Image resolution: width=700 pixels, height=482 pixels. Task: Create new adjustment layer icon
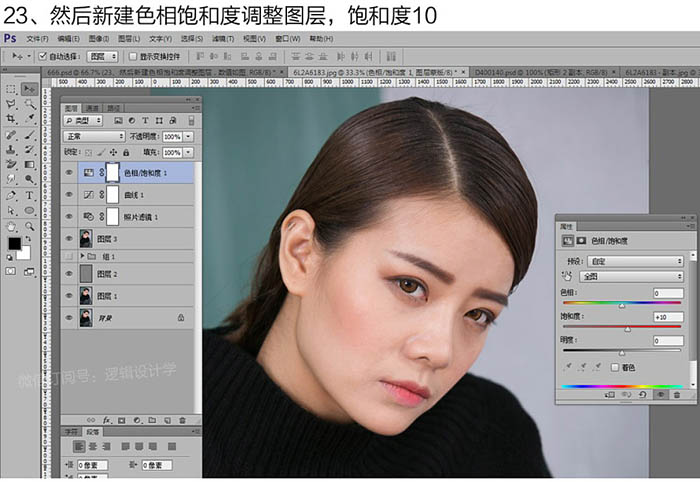[x=137, y=420]
